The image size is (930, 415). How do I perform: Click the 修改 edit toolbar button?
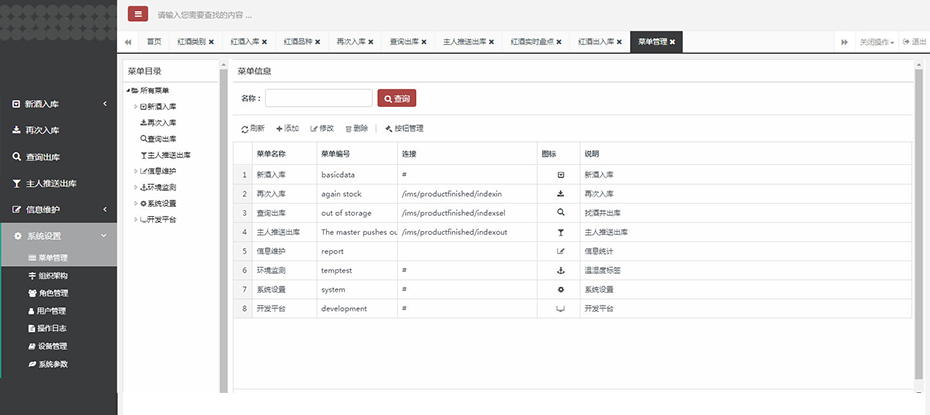322,129
